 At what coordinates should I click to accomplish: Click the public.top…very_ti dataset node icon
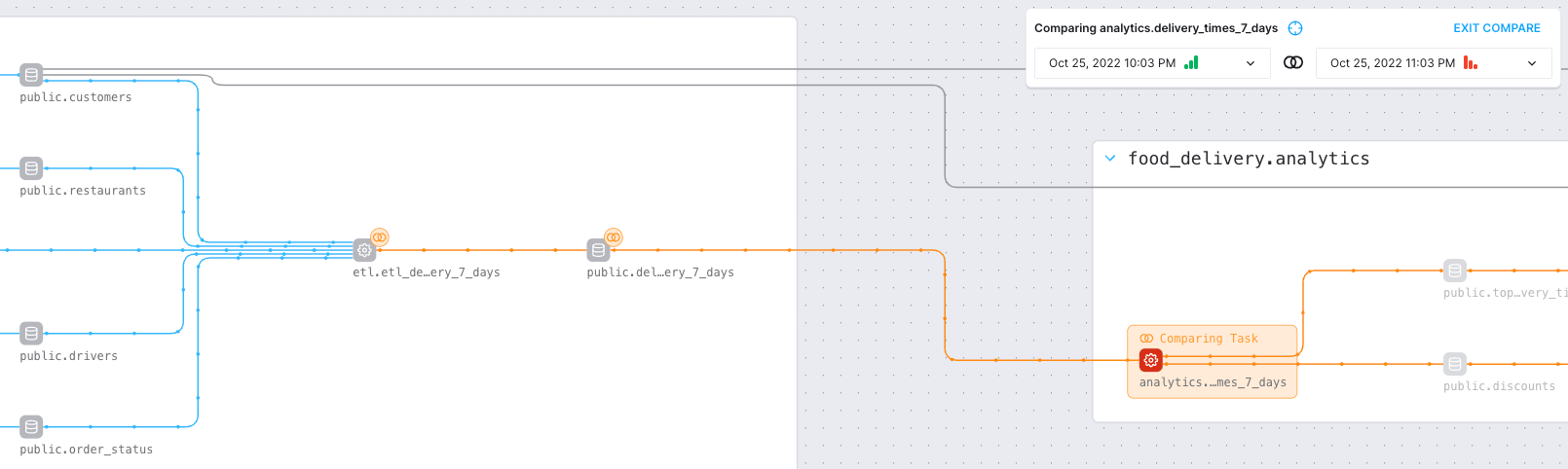pos(1455,271)
